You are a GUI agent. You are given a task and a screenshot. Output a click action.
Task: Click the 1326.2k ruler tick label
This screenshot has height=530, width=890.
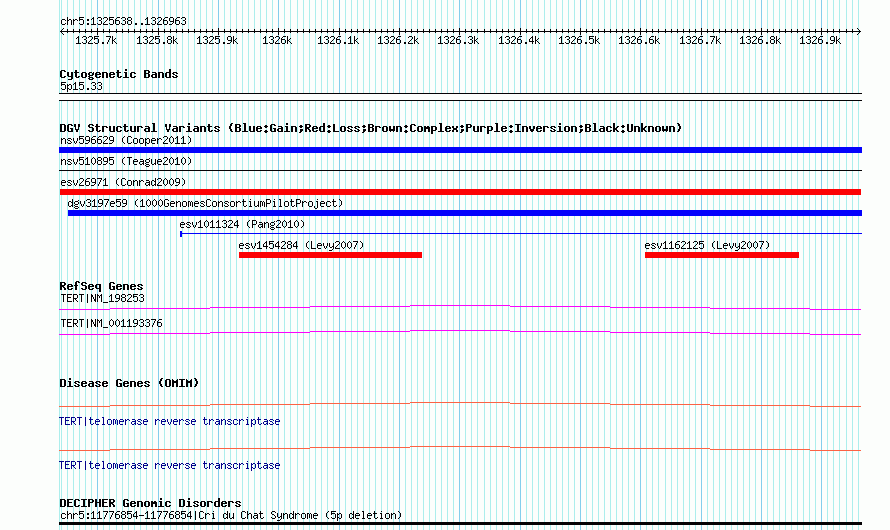point(398,40)
